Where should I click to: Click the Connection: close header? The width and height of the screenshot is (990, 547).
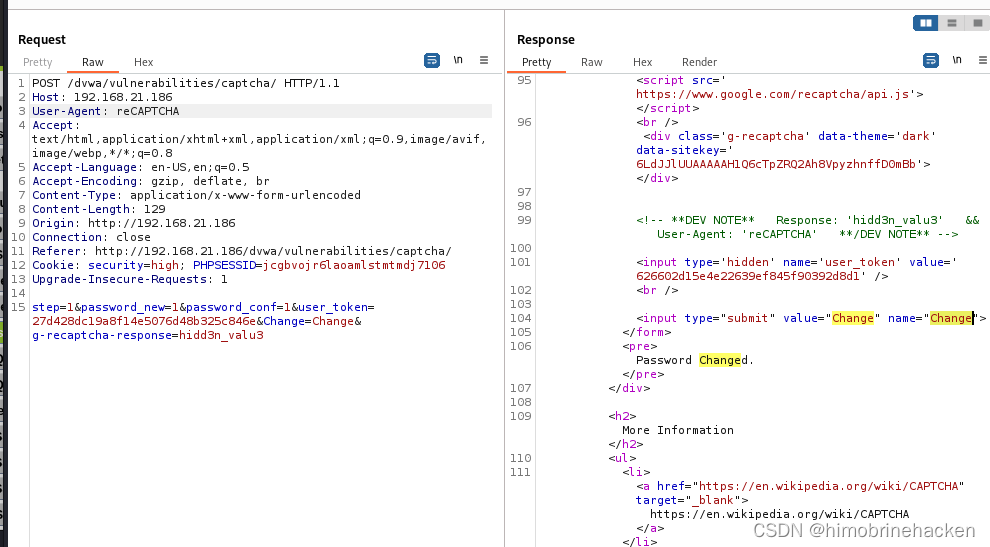[92, 237]
